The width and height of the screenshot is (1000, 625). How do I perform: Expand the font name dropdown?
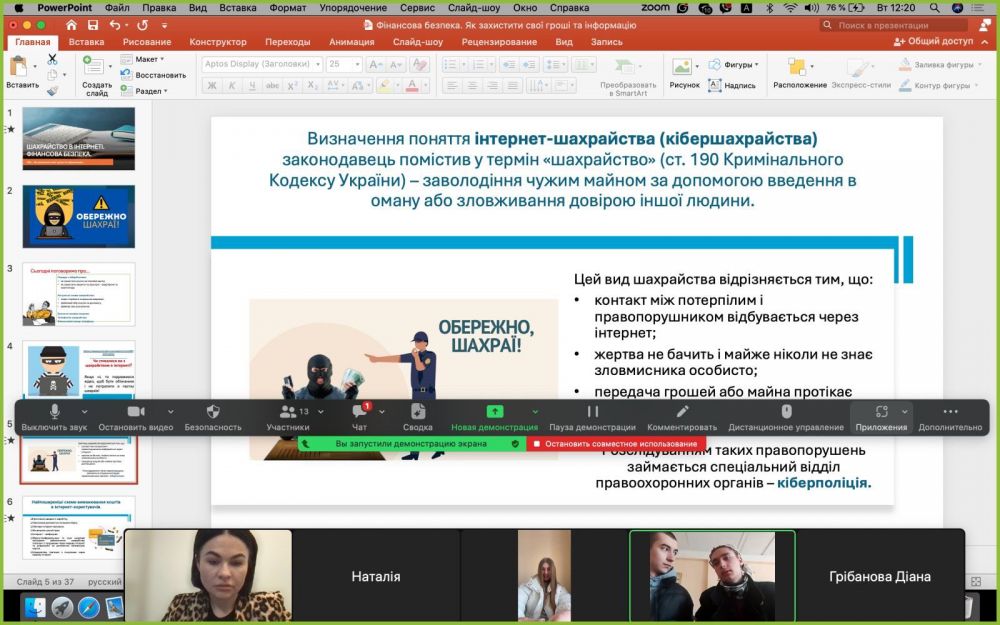318,64
